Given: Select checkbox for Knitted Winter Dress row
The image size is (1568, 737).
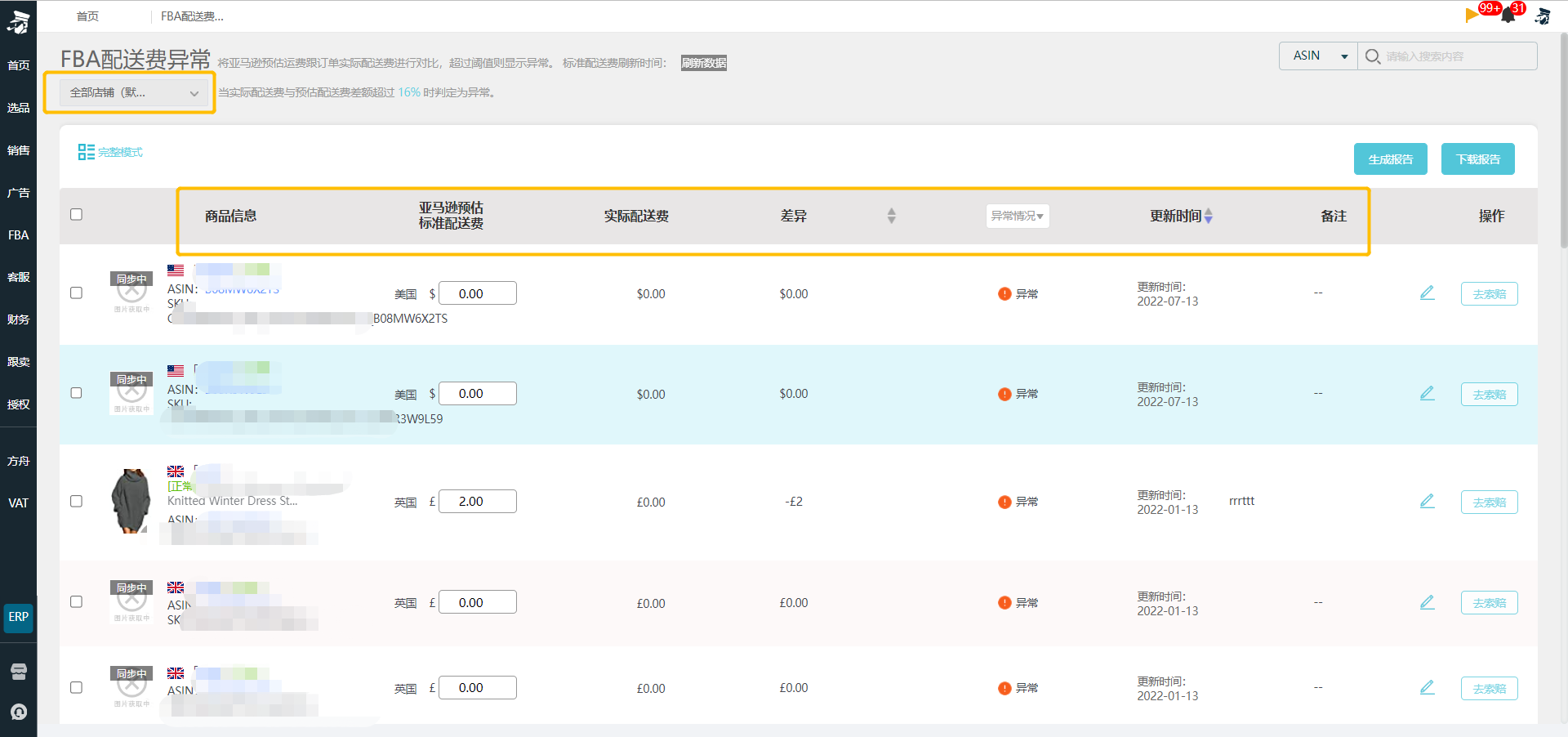Looking at the screenshot, I should (77, 501).
